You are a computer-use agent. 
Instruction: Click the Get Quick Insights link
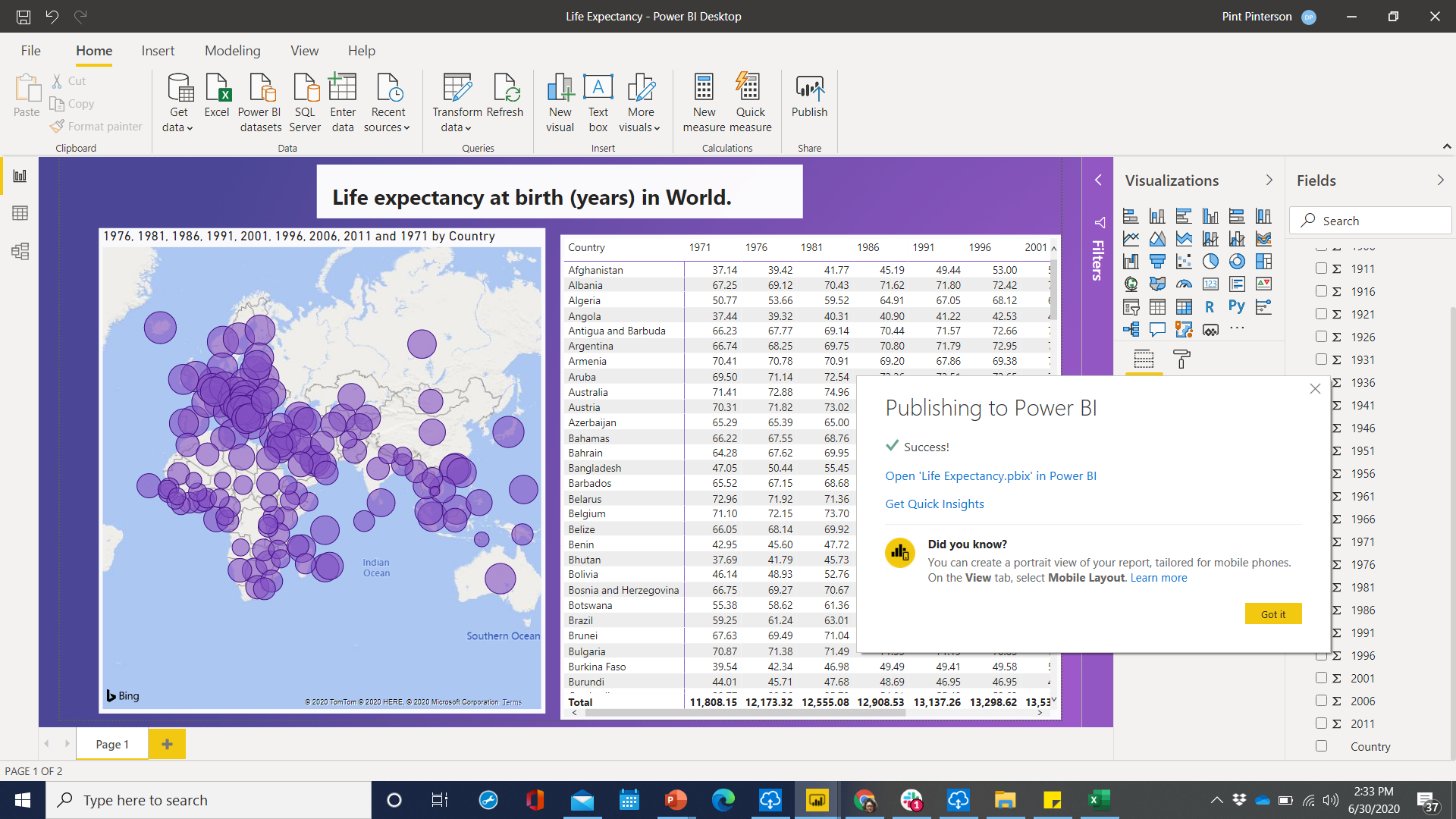pos(934,504)
